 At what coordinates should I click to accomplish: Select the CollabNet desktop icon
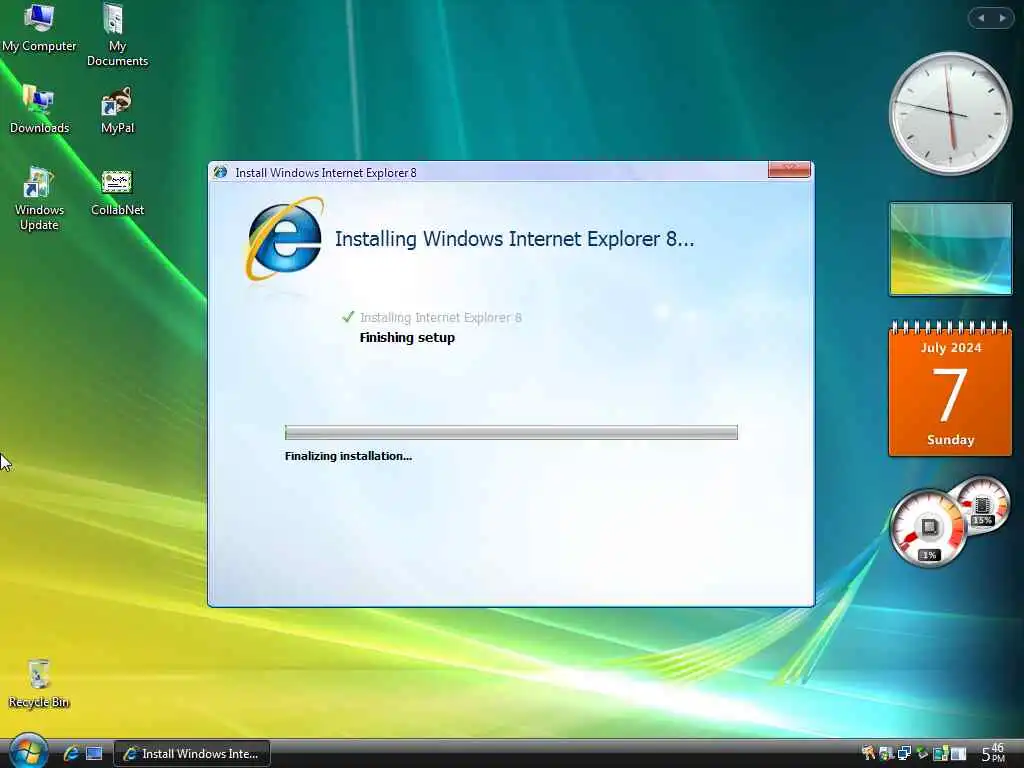click(x=118, y=193)
